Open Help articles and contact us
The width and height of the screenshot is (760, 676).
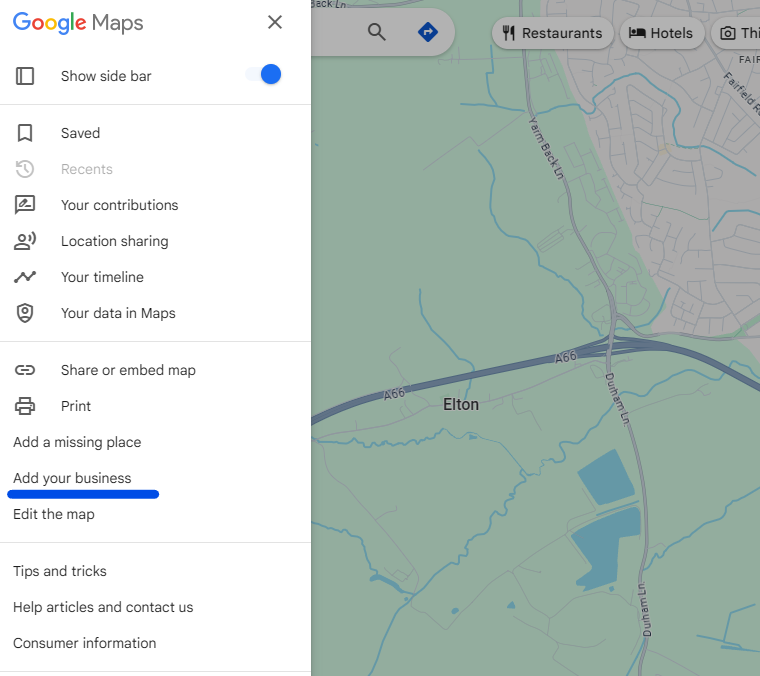(x=103, y=607)
